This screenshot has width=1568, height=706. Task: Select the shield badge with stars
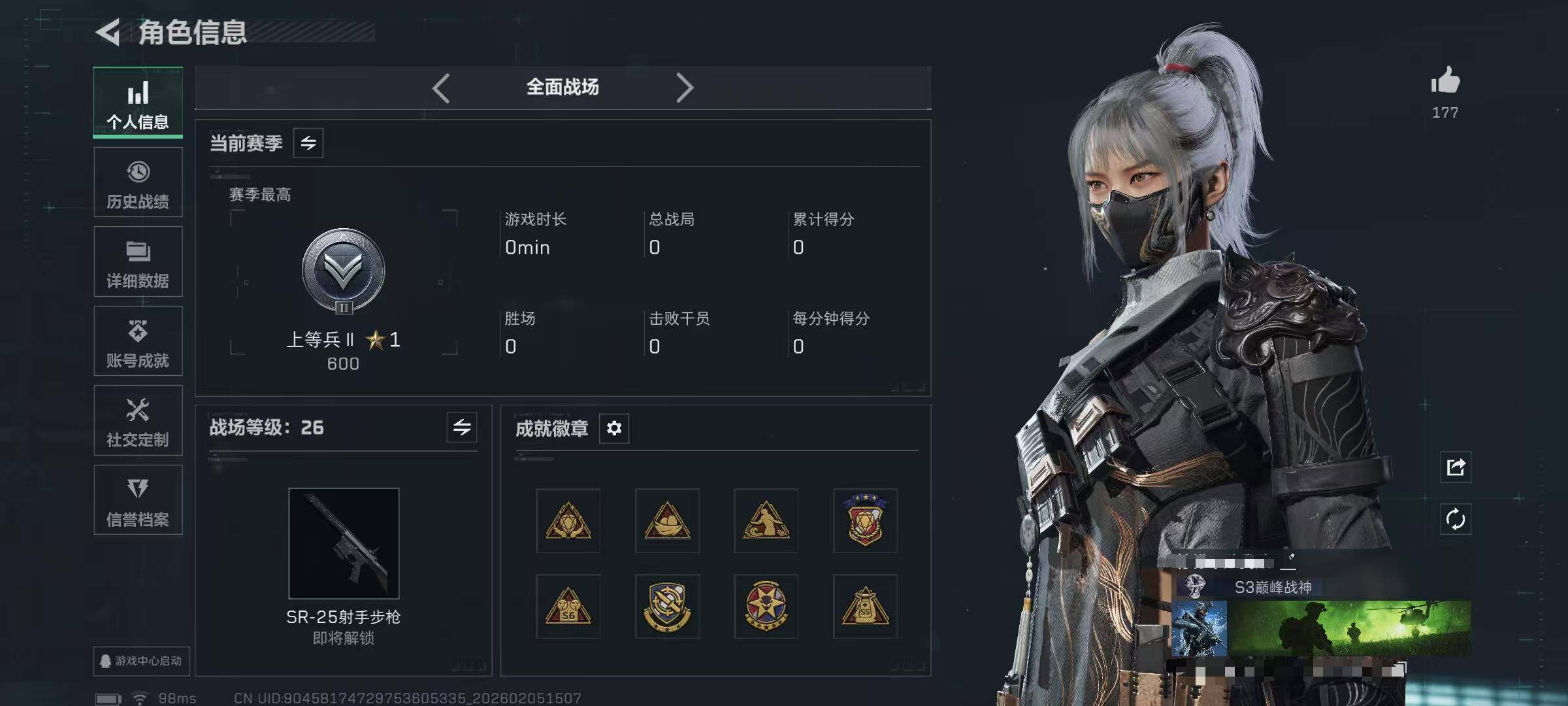(865, 520)
